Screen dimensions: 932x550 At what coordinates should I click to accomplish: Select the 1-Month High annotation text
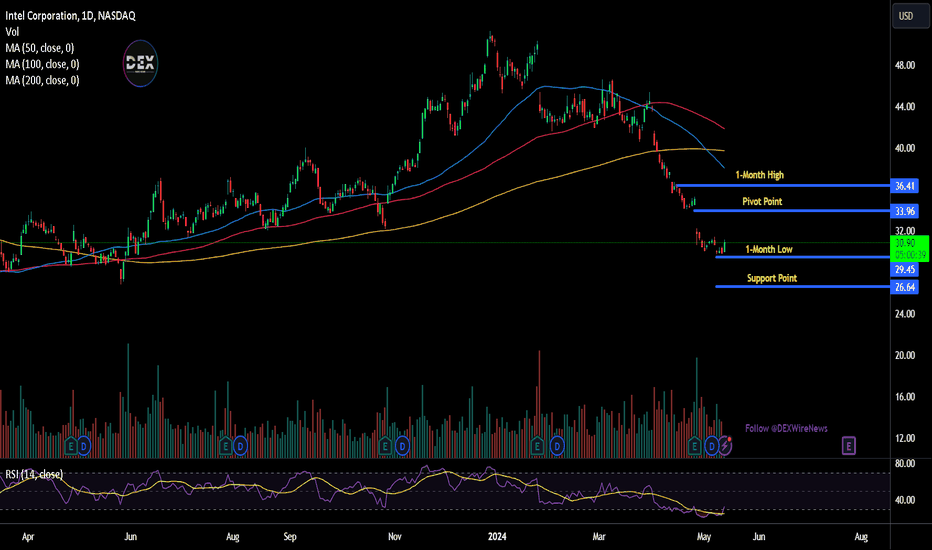pos(760,175)
